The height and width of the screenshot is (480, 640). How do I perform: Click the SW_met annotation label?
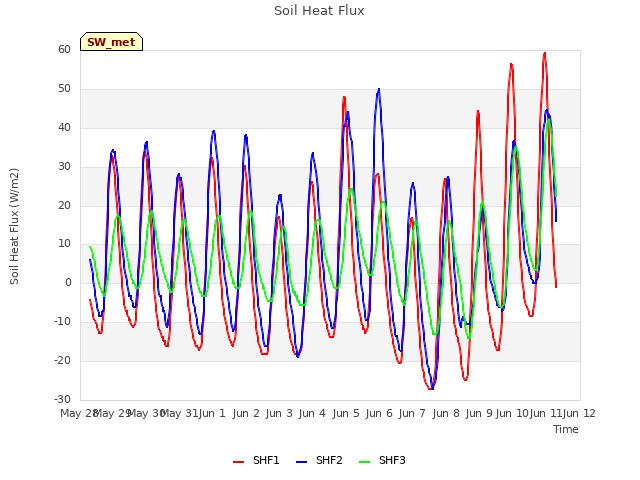[111, 42]
